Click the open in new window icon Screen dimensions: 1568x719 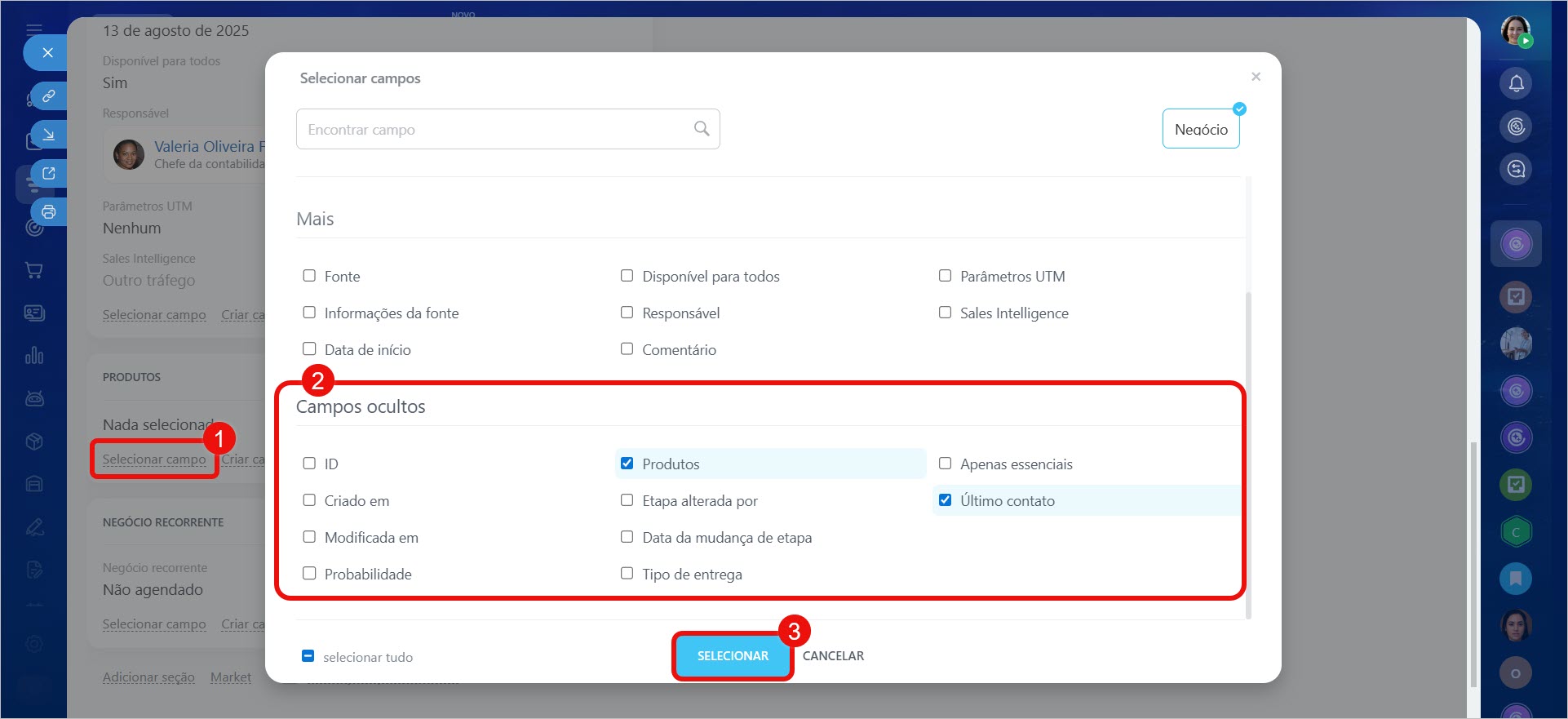[x=49, y=173]
